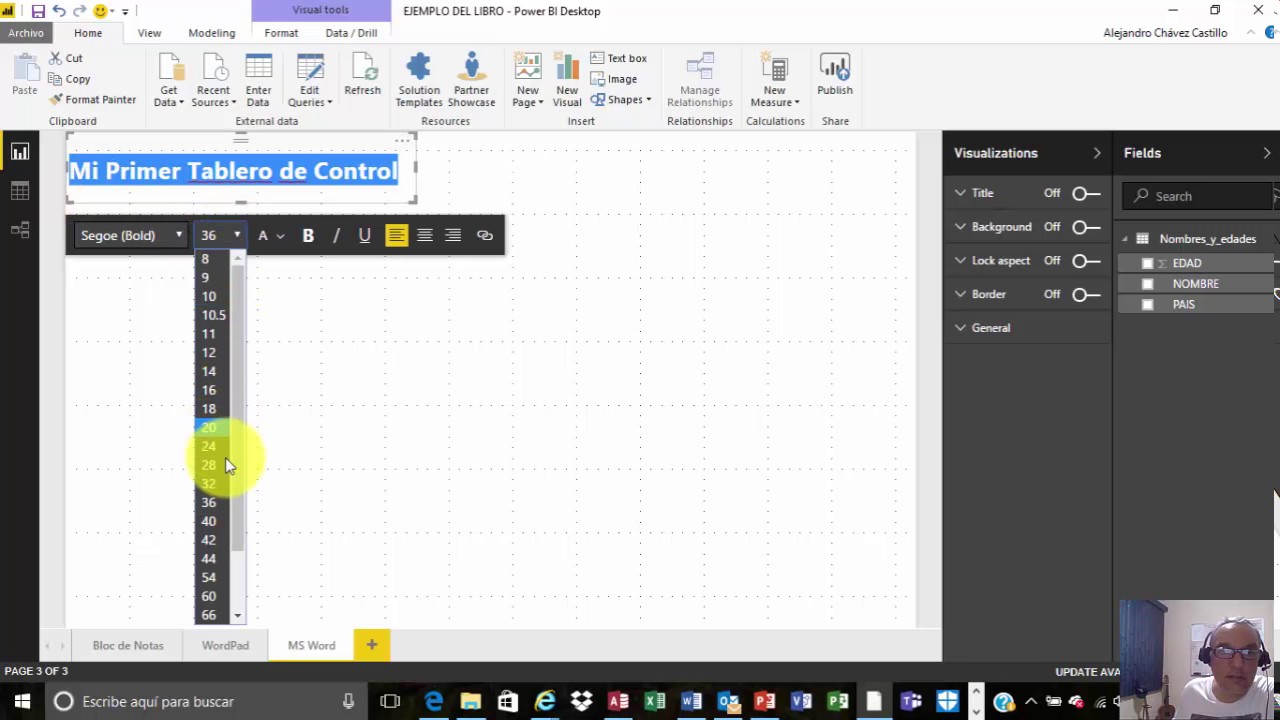
Task: Toggle the Lock aspect switch
Action: (x=1086, y=261)
